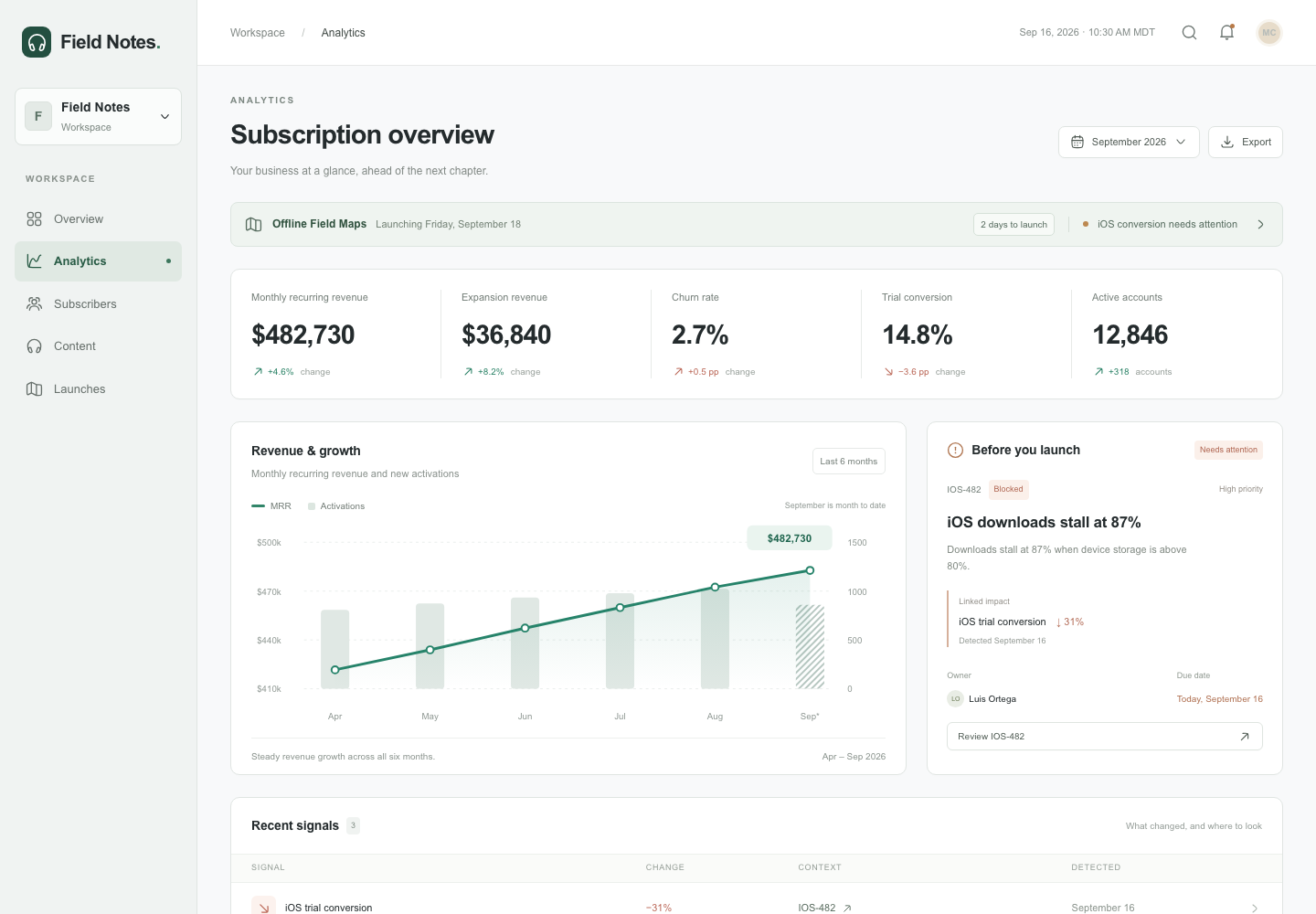Image resolution: width=1316 pixels, height=914 pixels.
Task: Open the Last 6 months range selector
Action: click(849, 462)
